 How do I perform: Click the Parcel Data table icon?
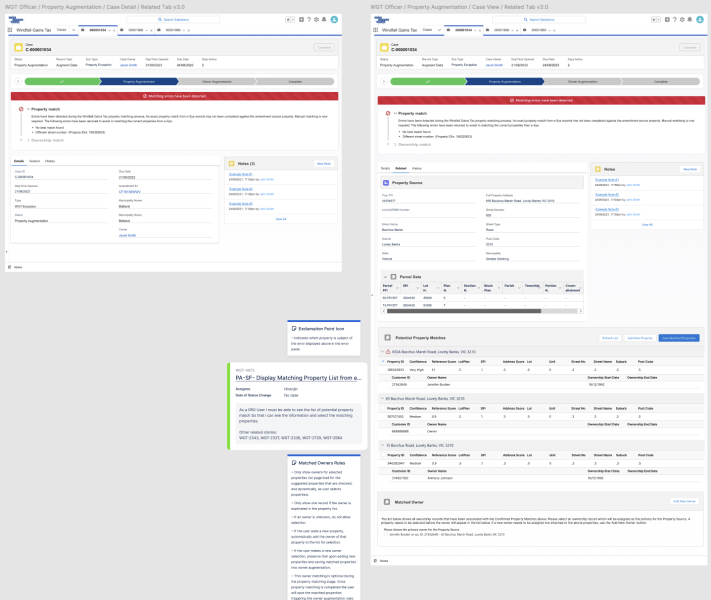394,277
